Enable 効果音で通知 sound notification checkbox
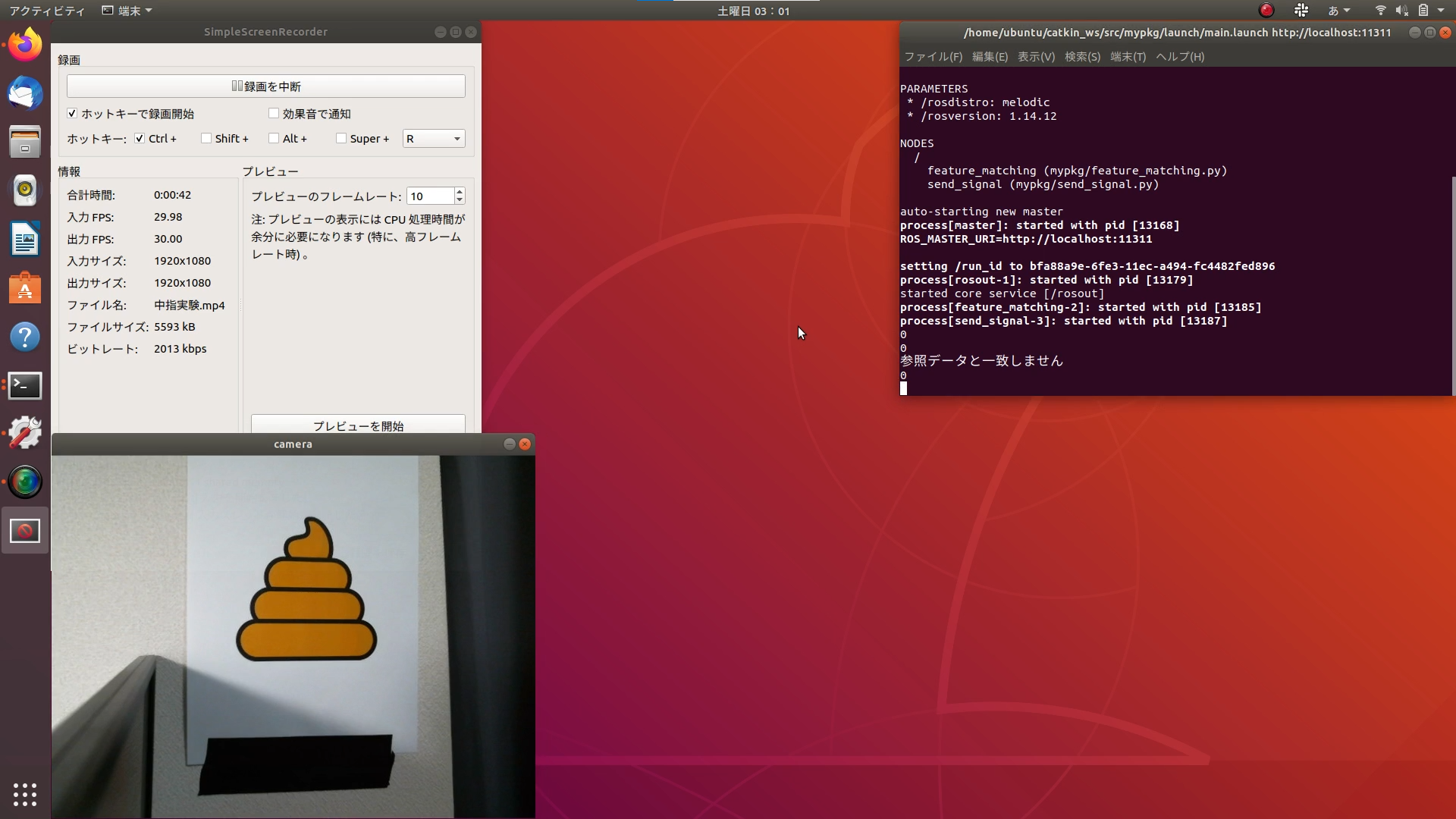Screen dimensions: 1456x819 (x=274, y=114)
